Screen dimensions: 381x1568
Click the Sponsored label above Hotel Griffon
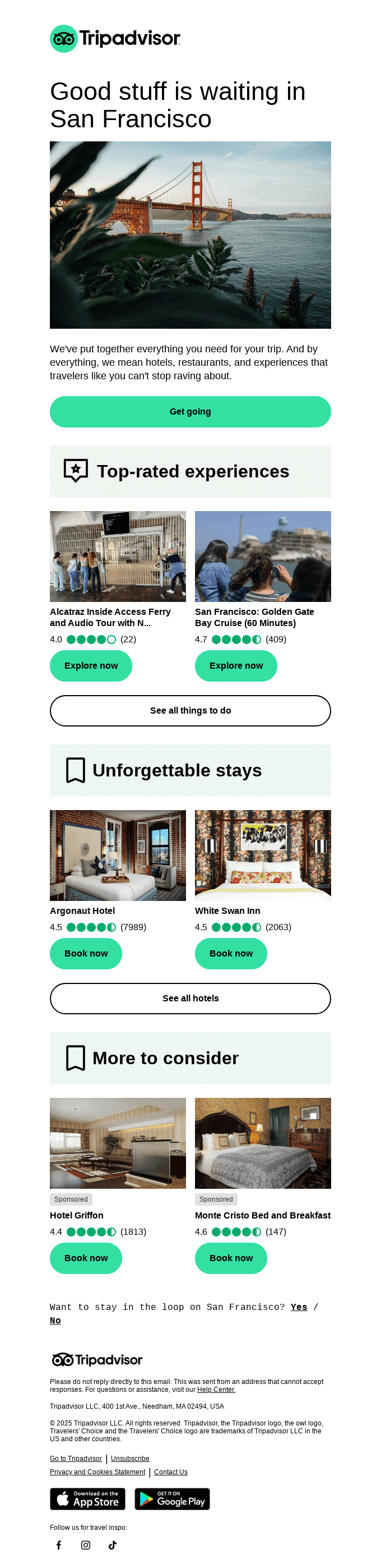coord(71,1198)
